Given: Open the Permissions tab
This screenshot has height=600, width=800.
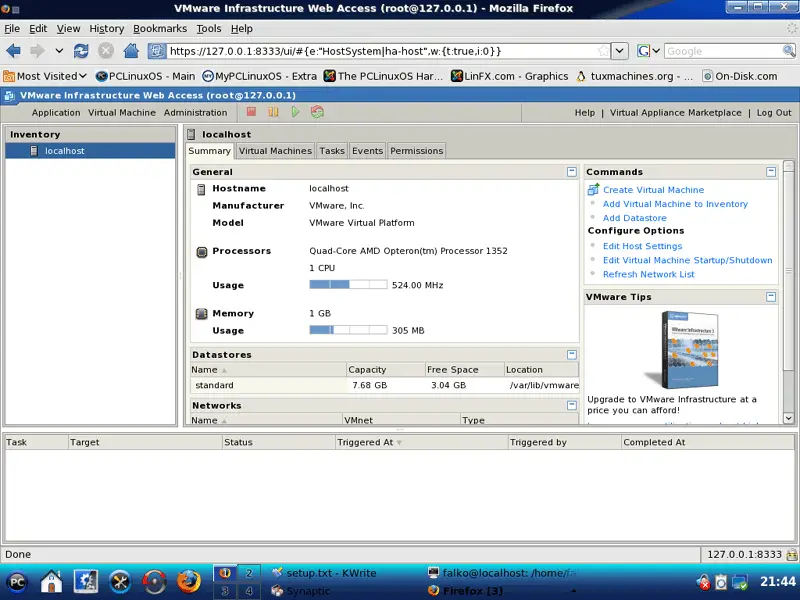Looking at the screenshot, I should pyautogui.click(x=416, y=151).
